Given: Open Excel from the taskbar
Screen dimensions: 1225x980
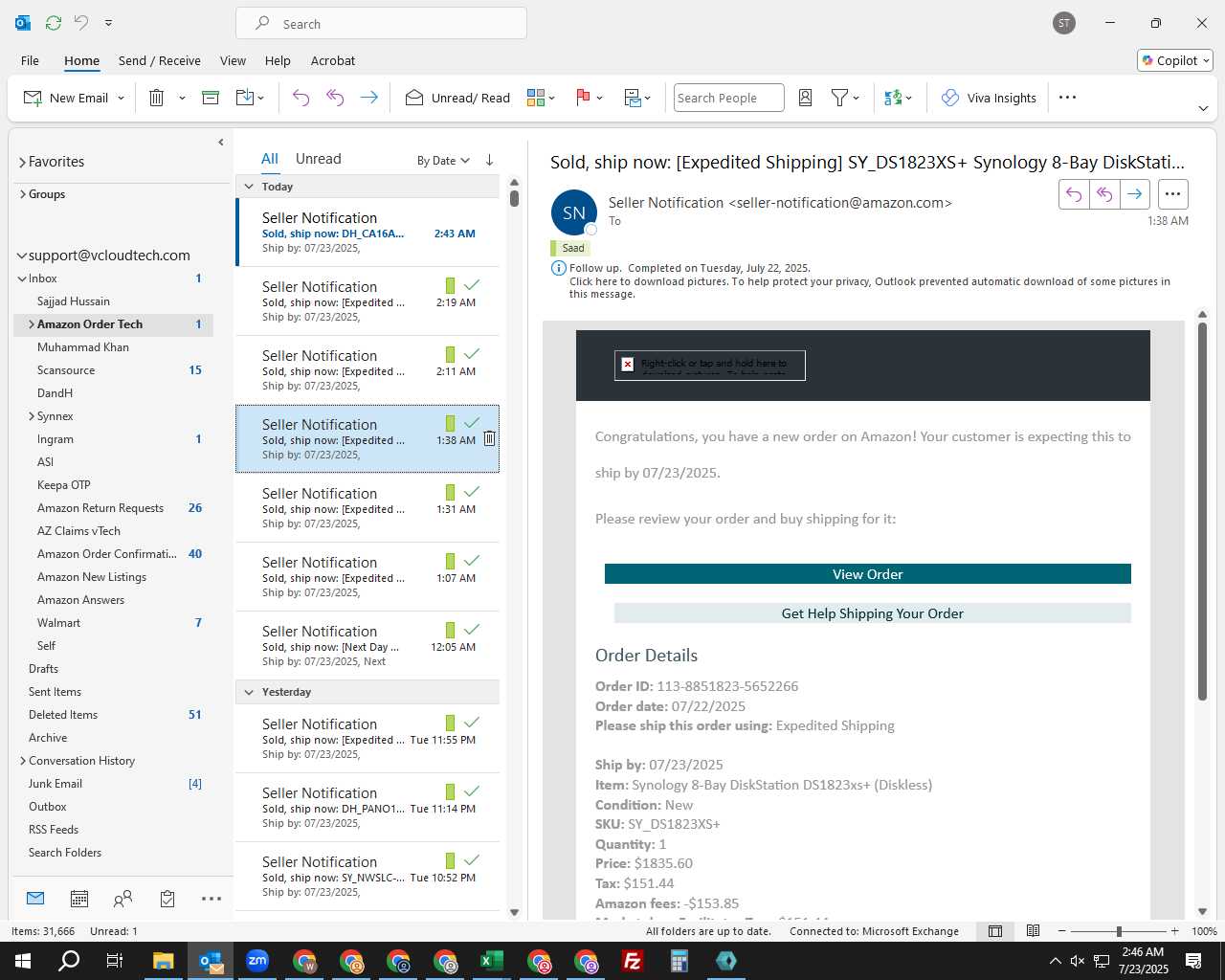Looking at the screenshot, I should [492, 961].
